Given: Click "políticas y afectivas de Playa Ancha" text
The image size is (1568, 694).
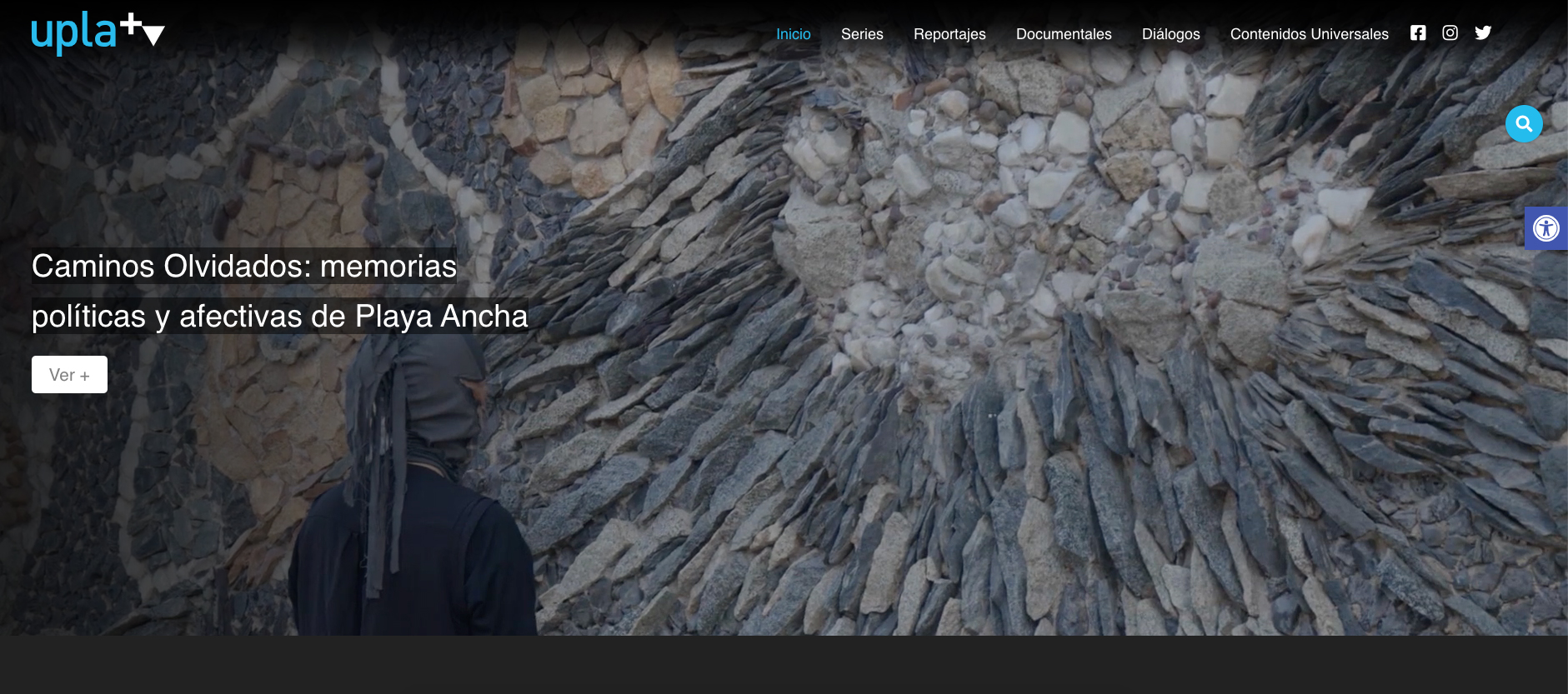Looking at the screenshot, I should click(280, 317).
